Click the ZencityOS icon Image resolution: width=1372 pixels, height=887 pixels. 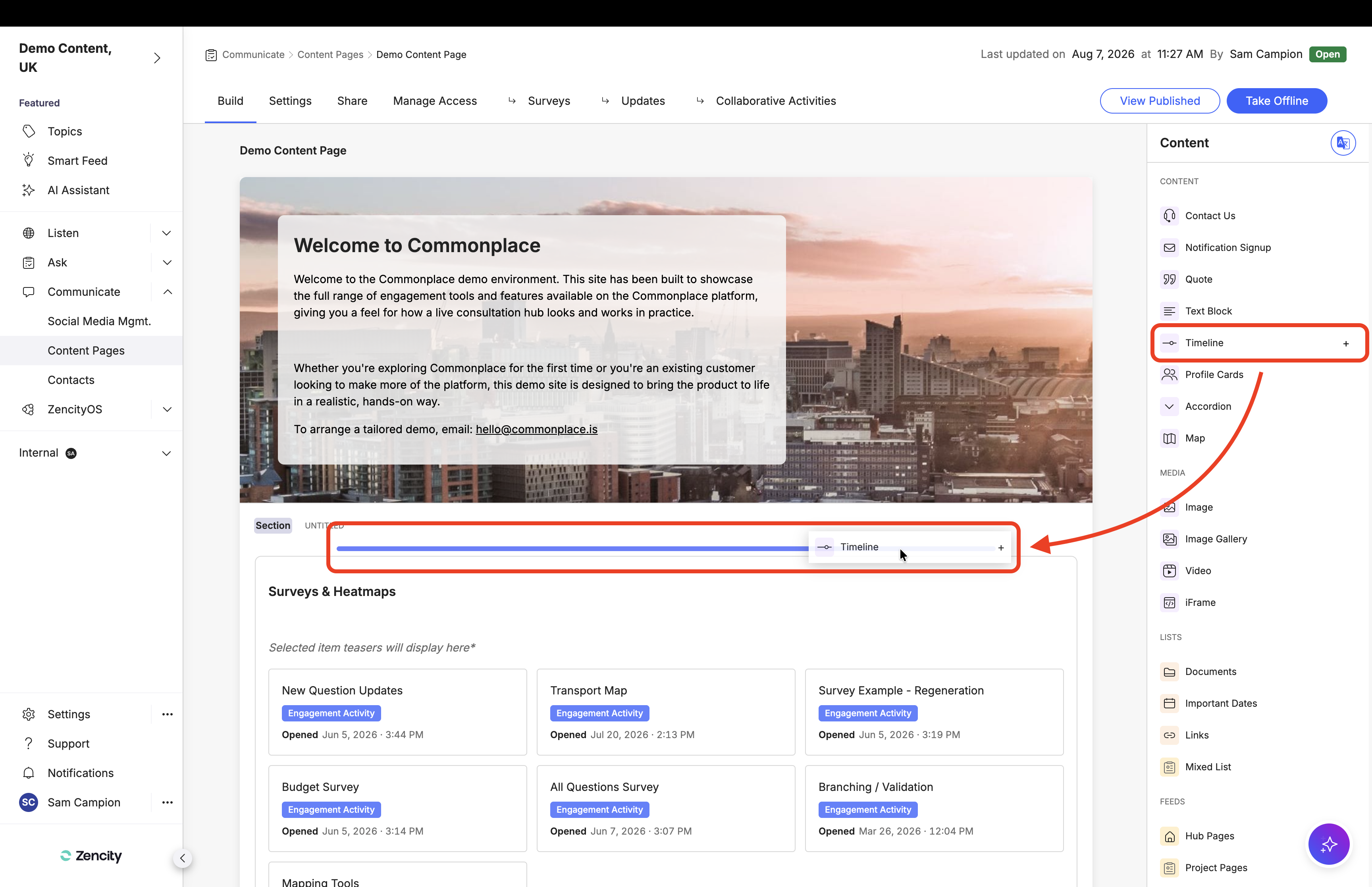(29, 409)
